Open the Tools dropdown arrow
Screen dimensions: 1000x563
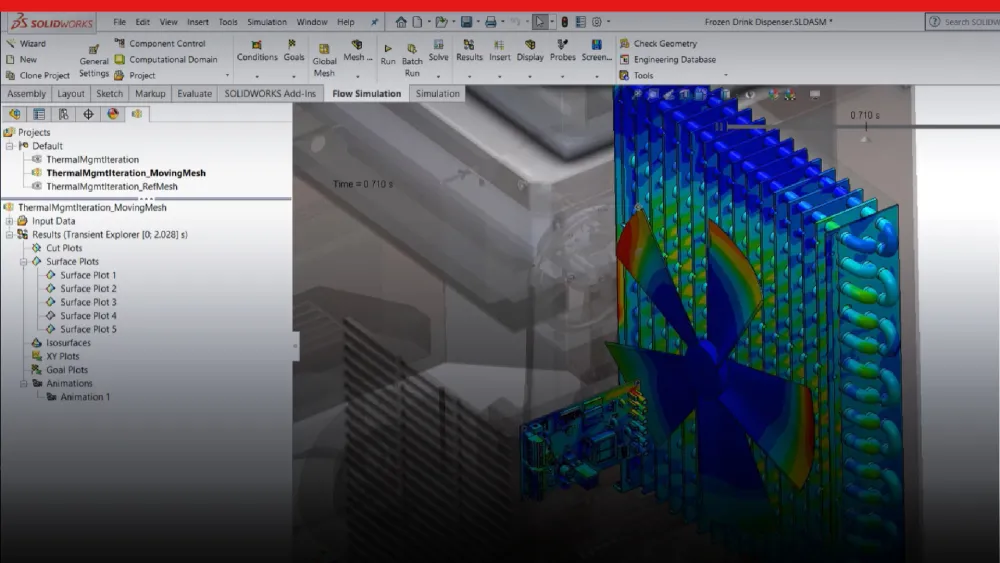point(725,75)
